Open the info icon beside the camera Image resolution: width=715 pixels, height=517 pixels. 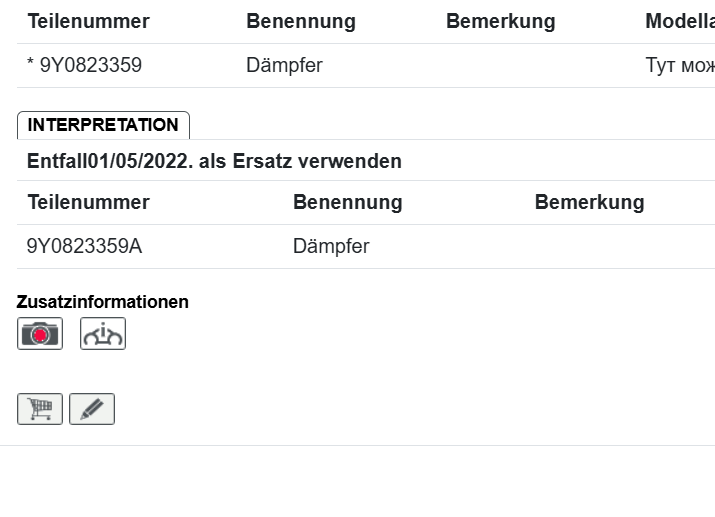click(103, 333)
